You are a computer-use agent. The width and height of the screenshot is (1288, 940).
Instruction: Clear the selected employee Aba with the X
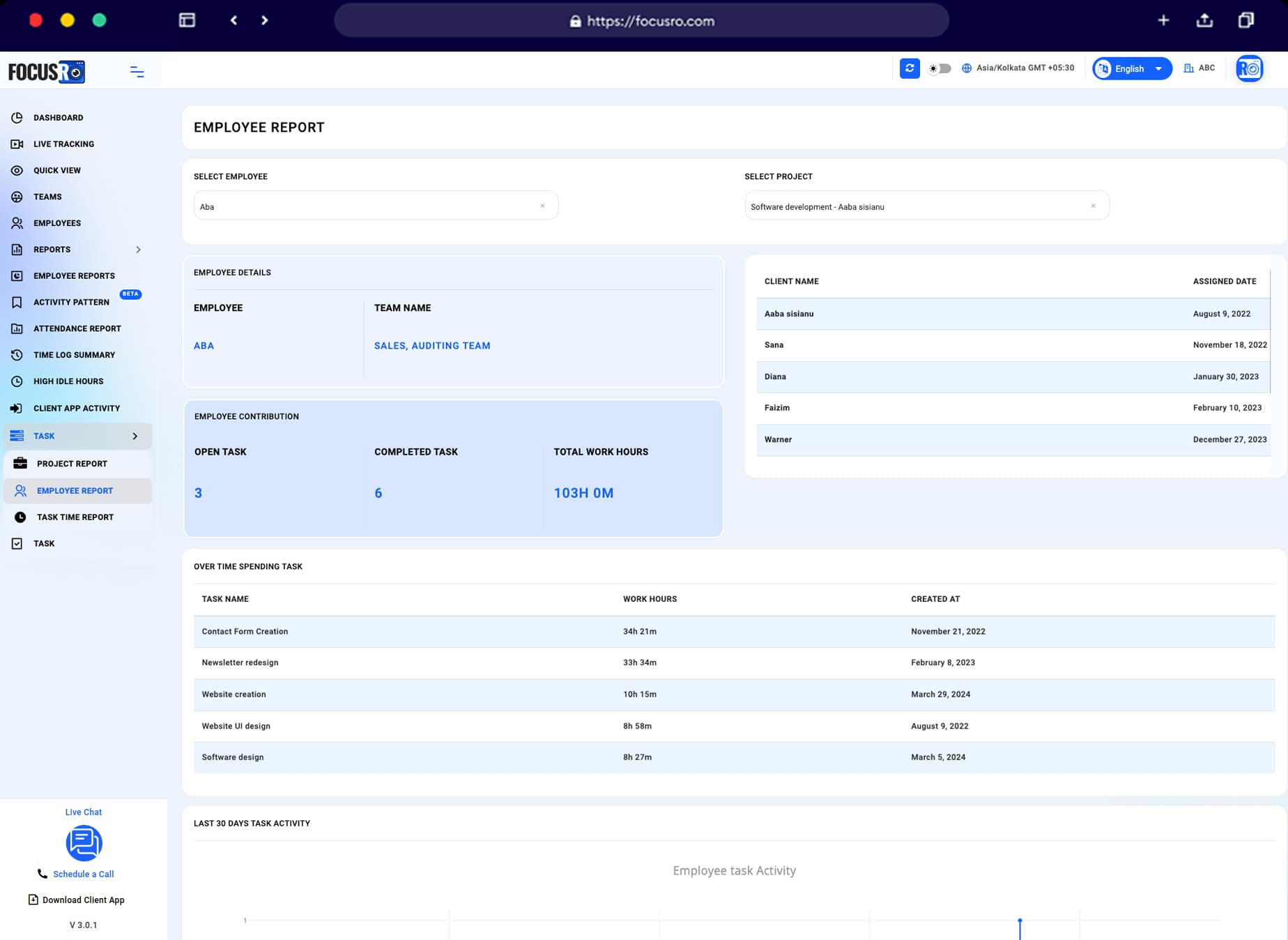543,206
